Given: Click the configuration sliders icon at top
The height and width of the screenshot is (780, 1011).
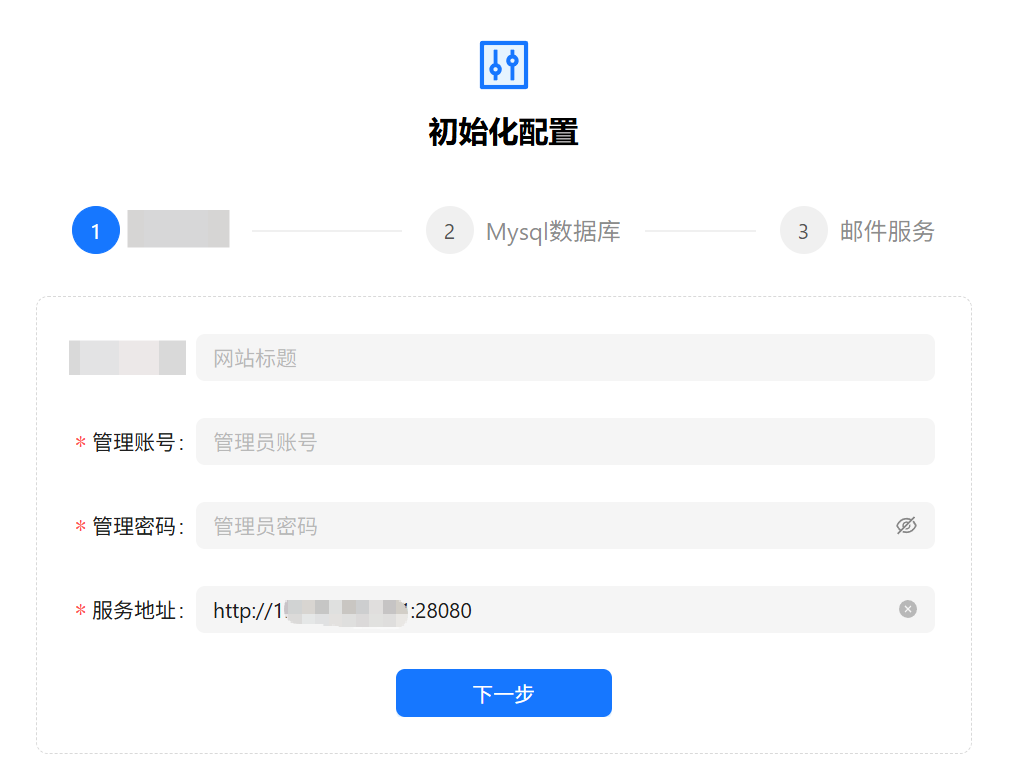Looking at the screenshot, I should point(503,65).
